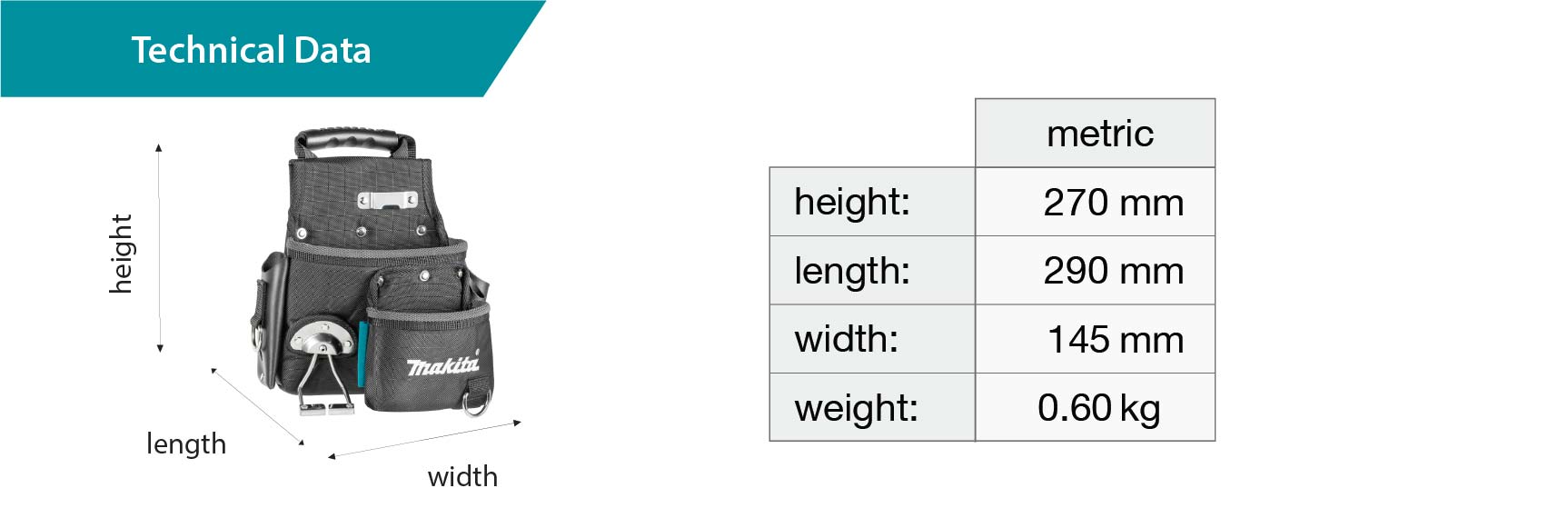Click the height: row label in table
This screenshot has width=1568, height=518.
click(x=852, y=202)
